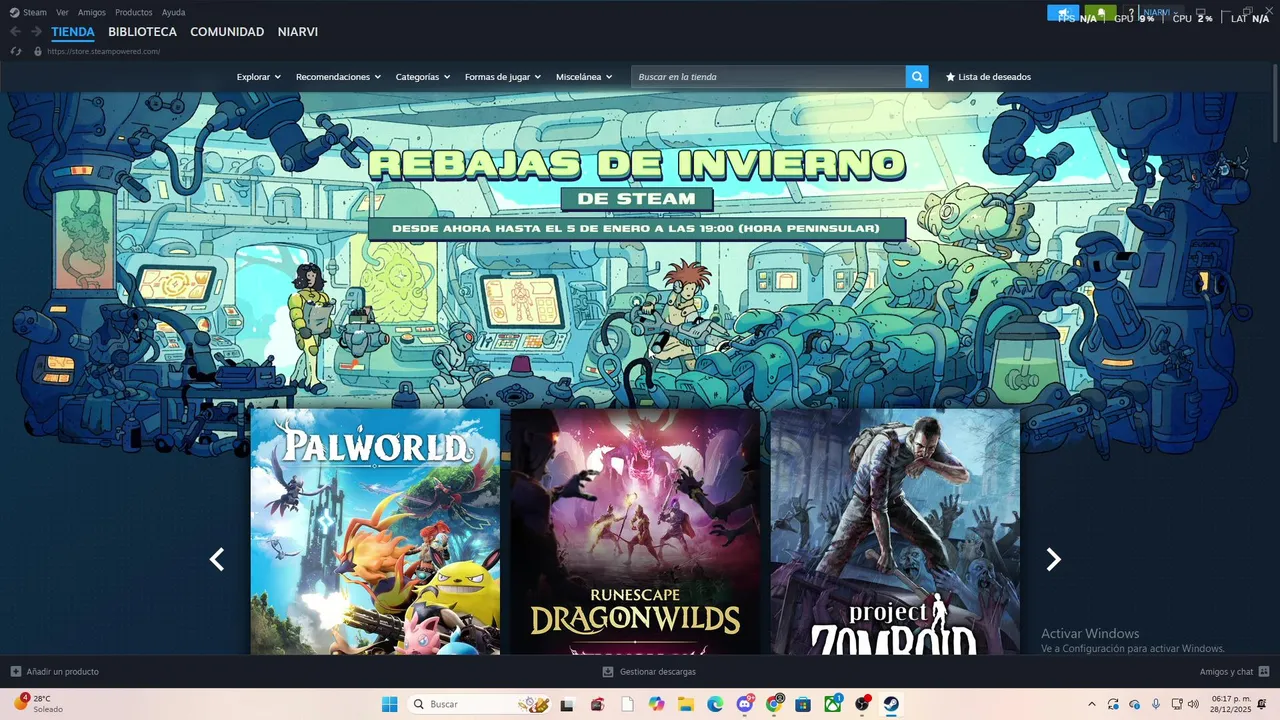1280x720 pixels.
Task: Click the Windows taskbar Buscar search box
Action: 479,704
